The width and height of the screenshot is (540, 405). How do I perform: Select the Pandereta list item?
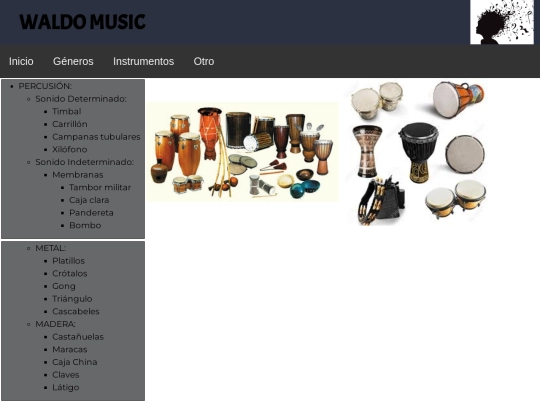91,213
